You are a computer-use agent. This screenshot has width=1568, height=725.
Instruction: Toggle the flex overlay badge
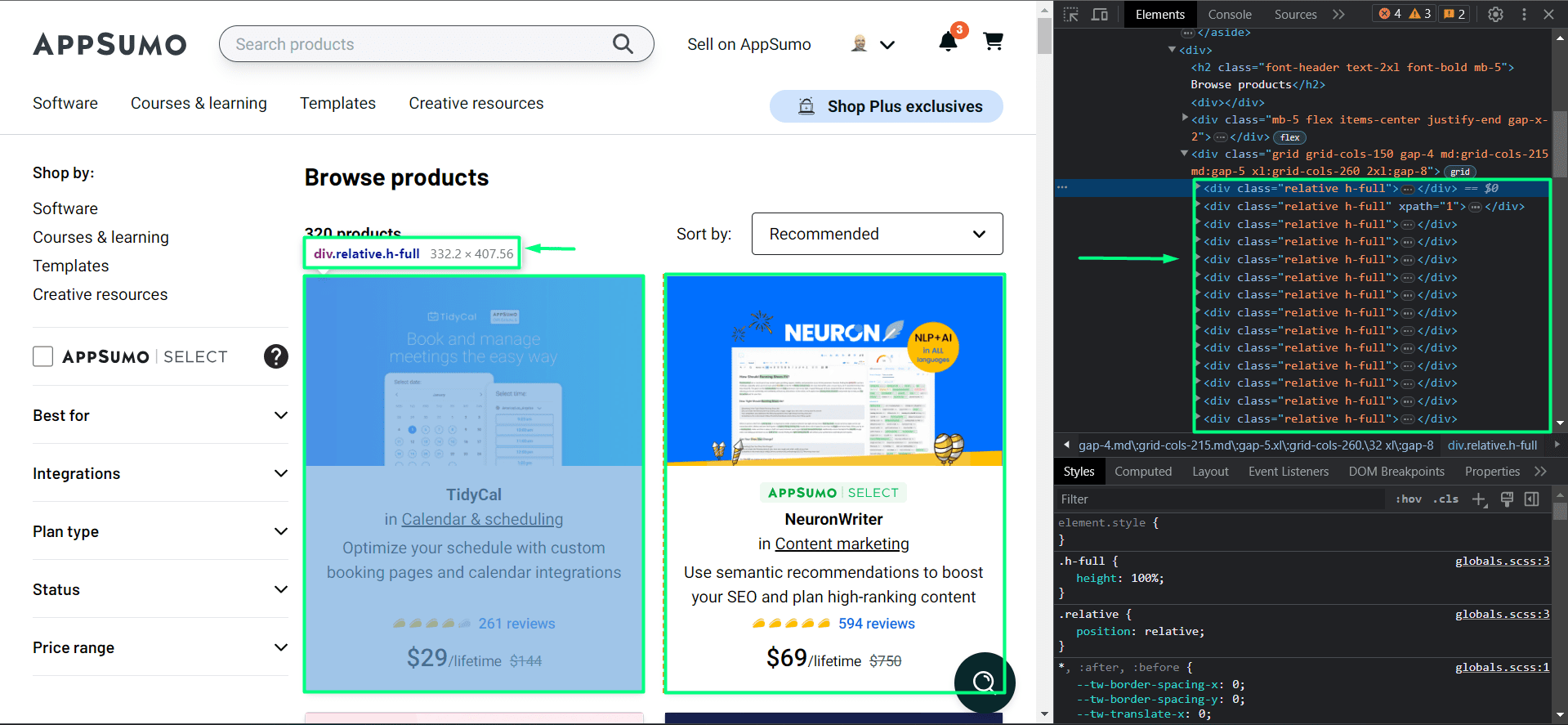[x=1290, y=137]
